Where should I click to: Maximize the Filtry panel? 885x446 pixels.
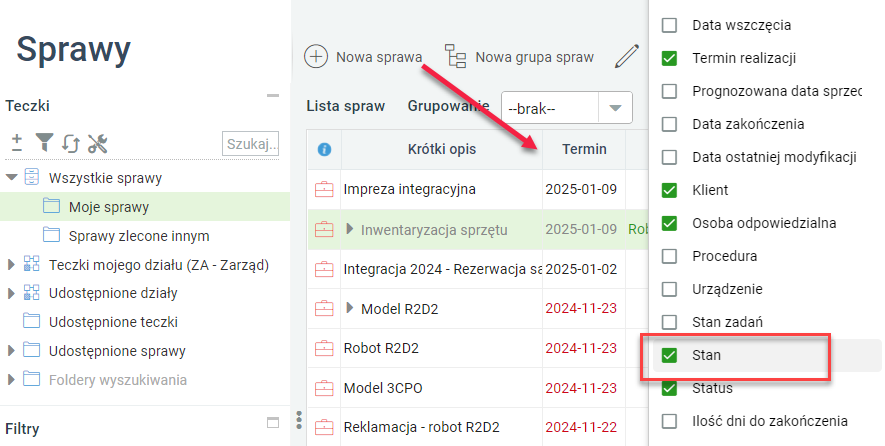273,422
